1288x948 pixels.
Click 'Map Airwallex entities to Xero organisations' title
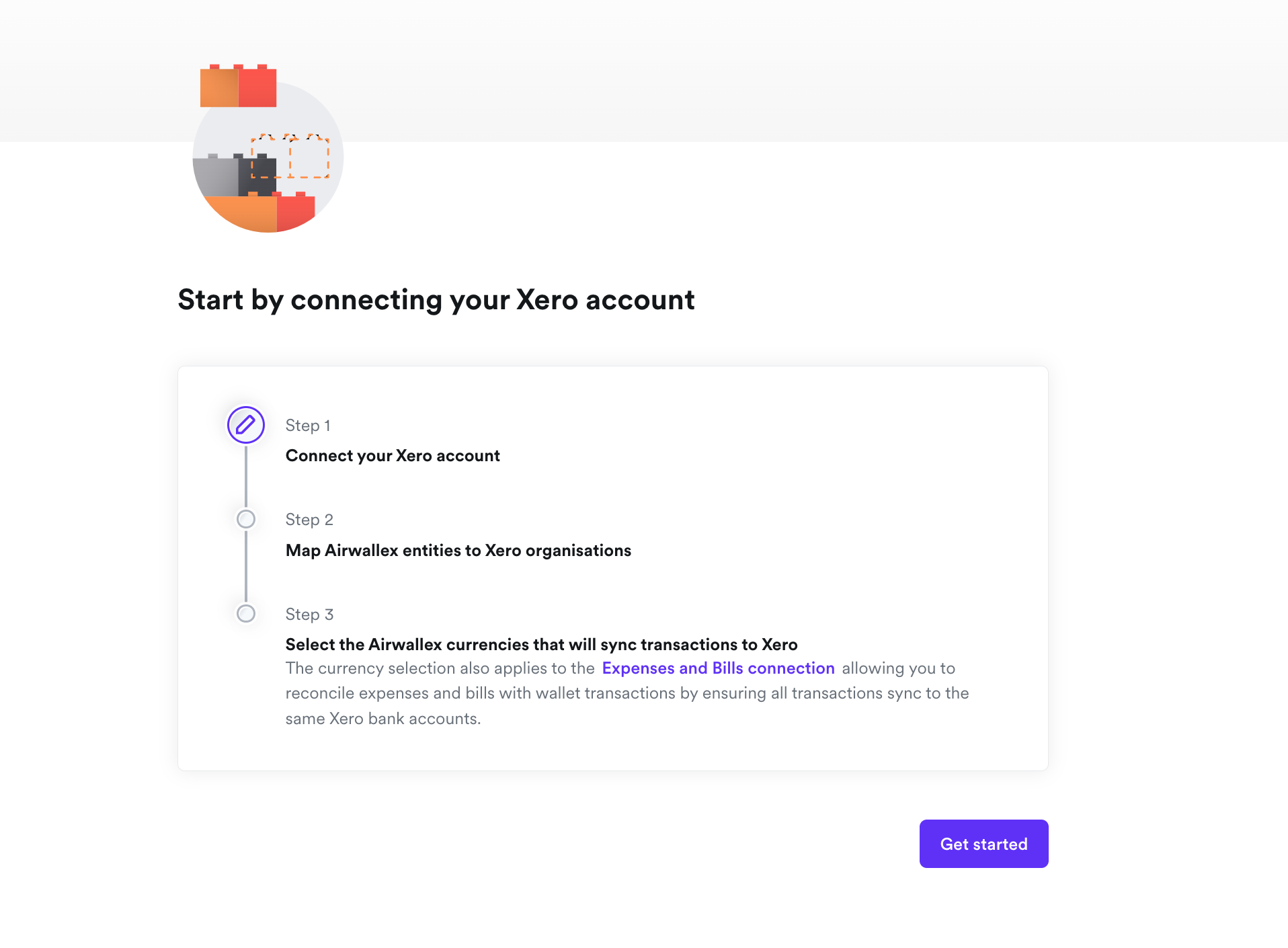(x=458, y=551)
